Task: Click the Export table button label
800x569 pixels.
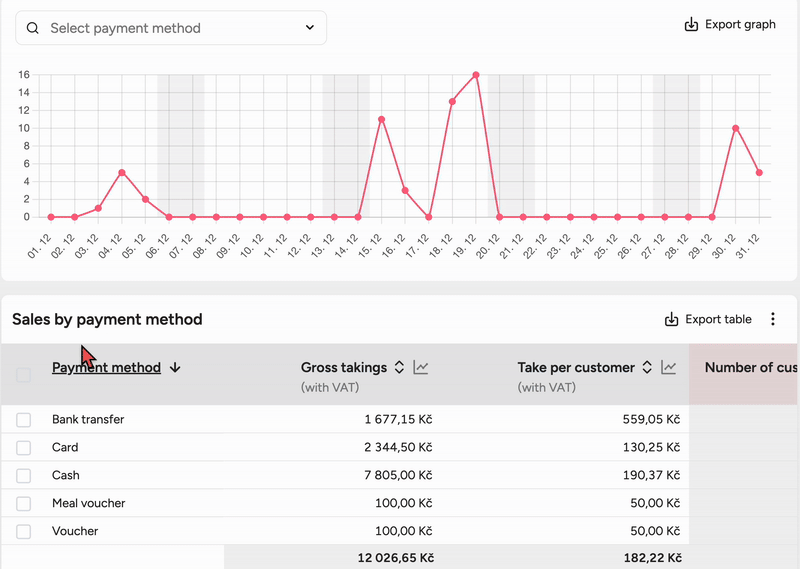Action: 718,320
